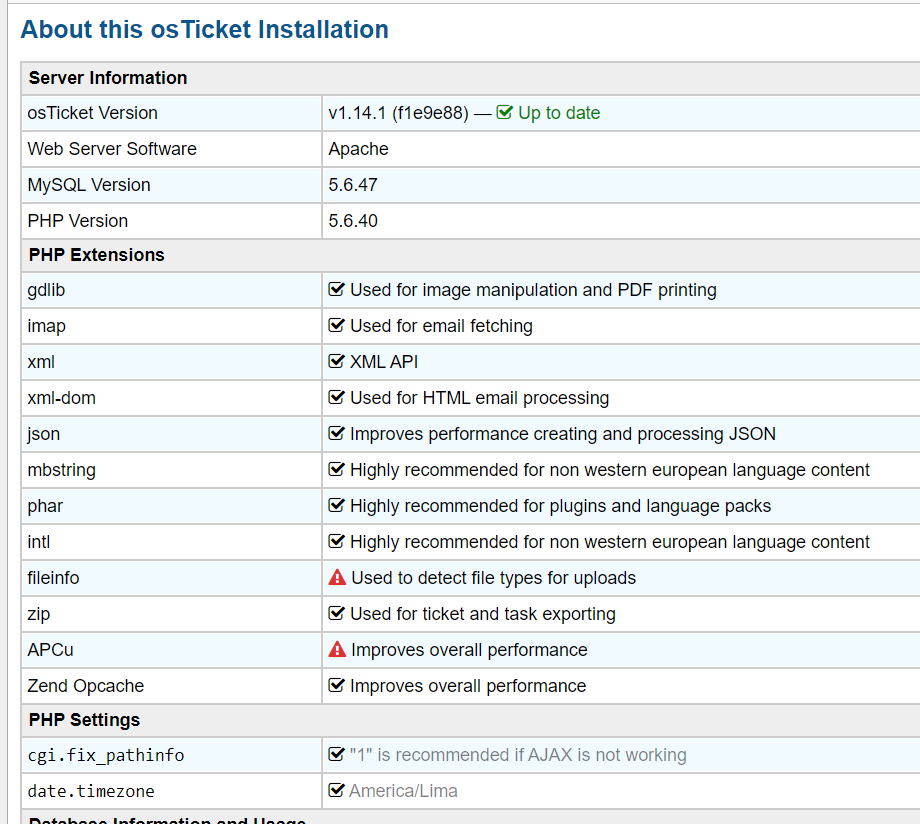The image size is (920, 824).
Task: Select the 'fileinfo' extension name
Action: tap(53, 578)
